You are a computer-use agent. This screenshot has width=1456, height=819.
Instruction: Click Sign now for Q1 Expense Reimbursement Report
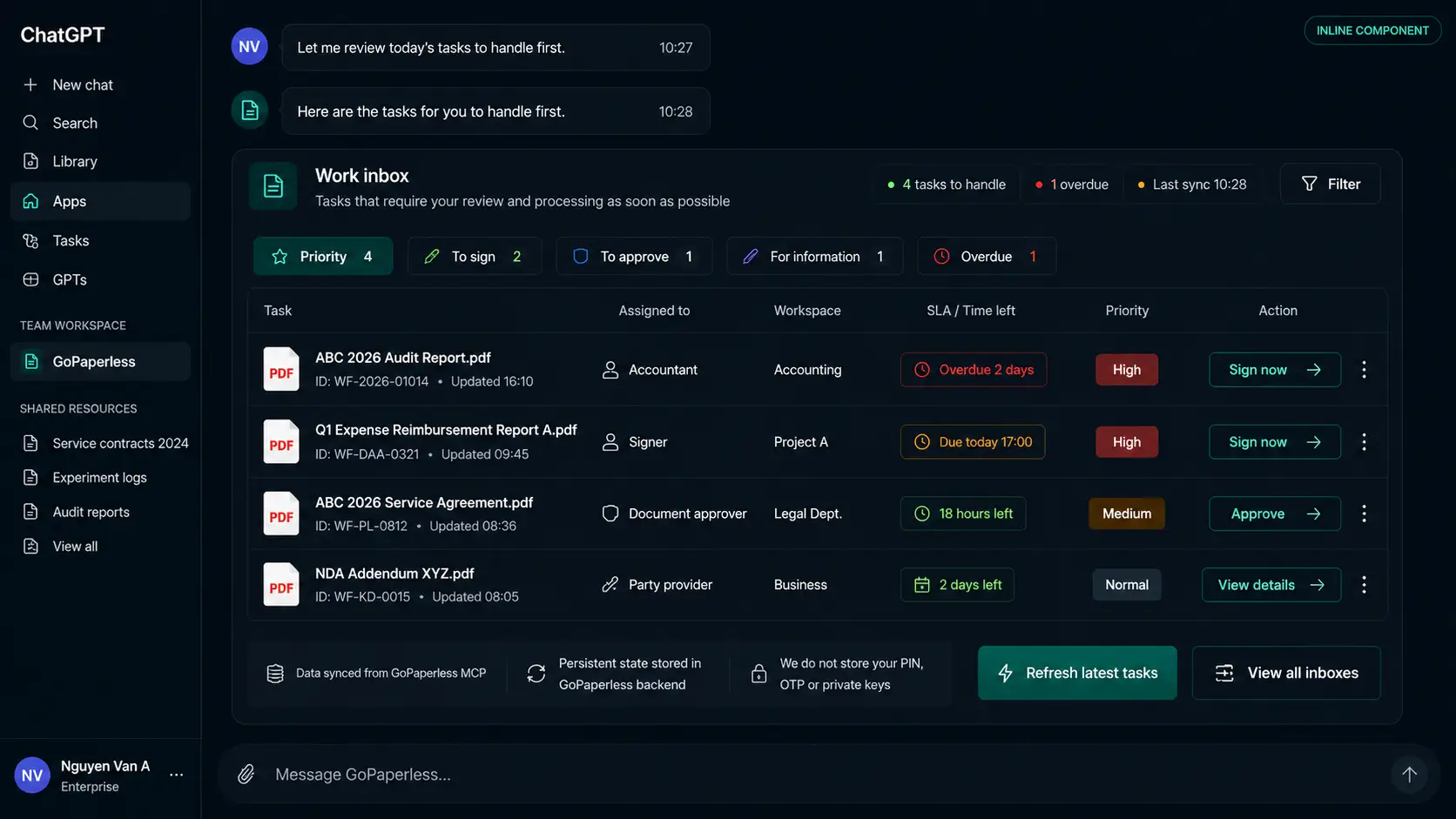click(x=1275, y=441)
